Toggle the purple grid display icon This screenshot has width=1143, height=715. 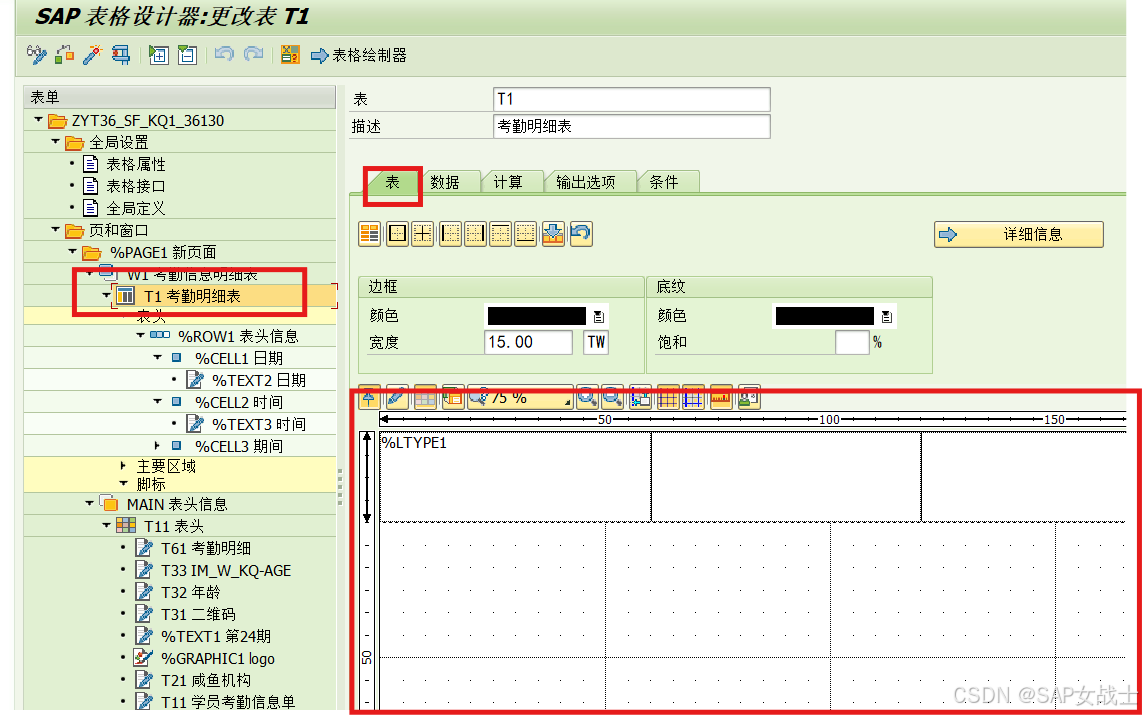668,397
